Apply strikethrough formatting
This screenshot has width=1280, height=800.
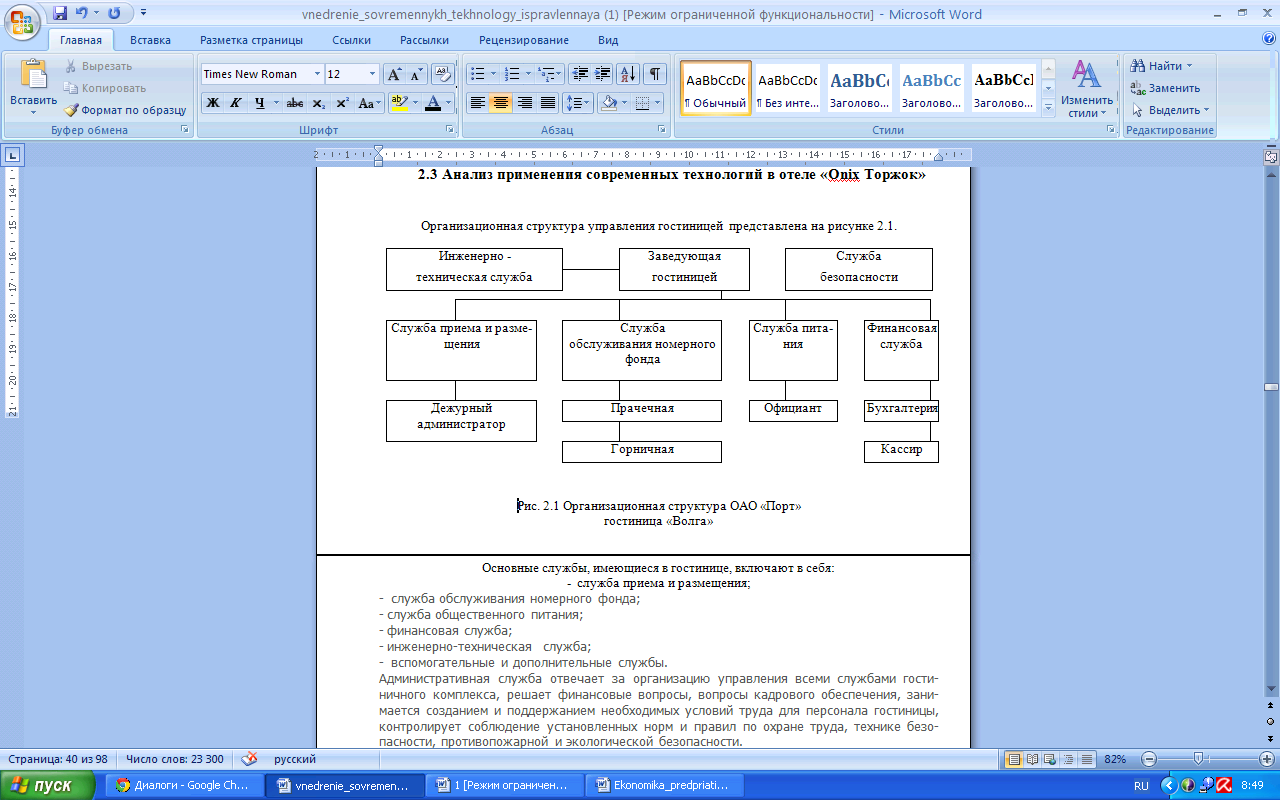tap(294, 102)
